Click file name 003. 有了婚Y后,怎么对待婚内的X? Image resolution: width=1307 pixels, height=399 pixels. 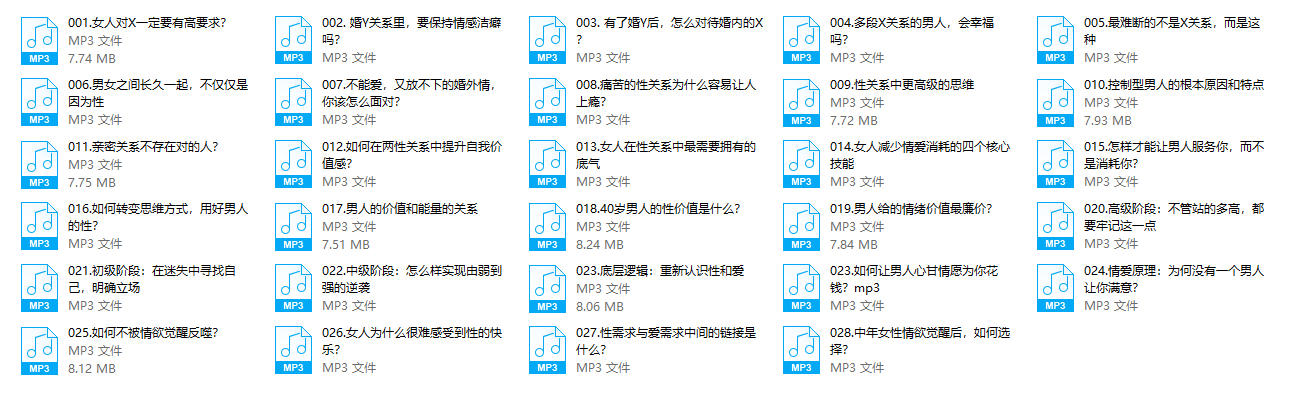(x=670, y=31)
